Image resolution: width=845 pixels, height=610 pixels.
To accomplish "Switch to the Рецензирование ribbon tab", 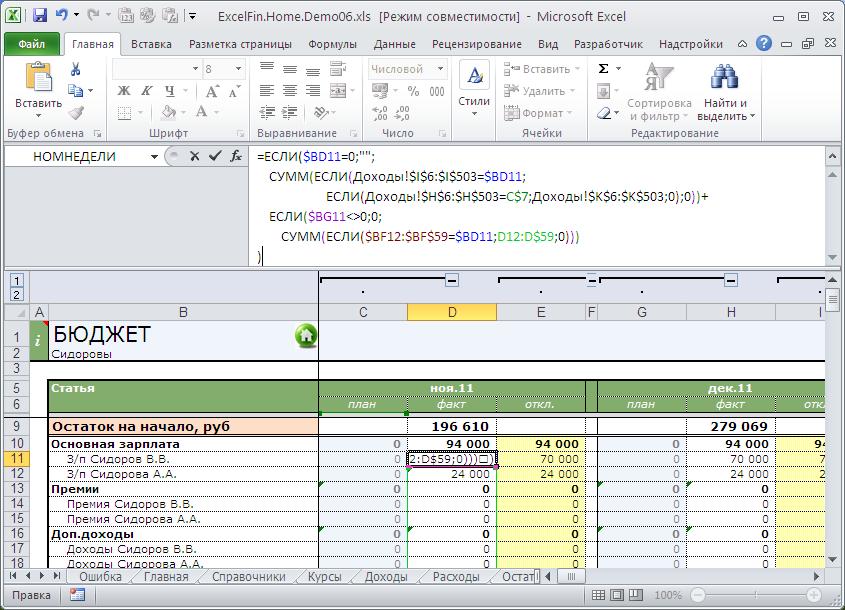I will (x=477, y=44).
